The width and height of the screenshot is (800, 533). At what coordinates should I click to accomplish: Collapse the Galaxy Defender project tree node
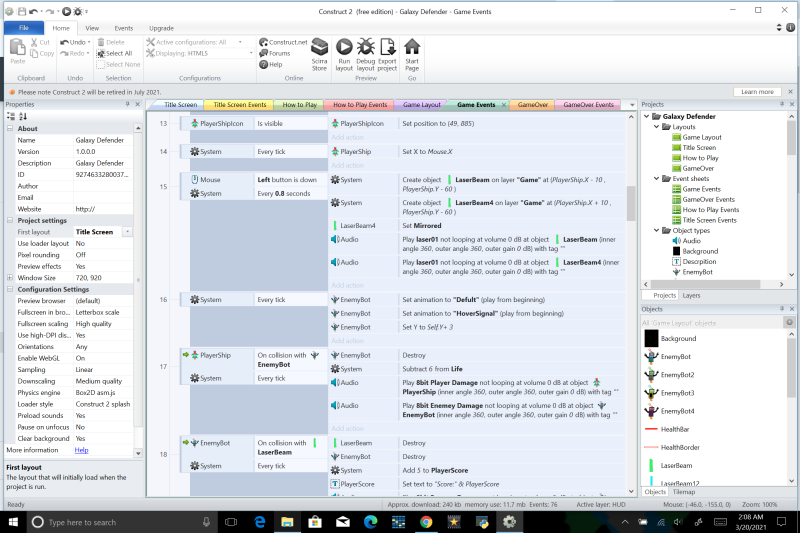(647, 116)
